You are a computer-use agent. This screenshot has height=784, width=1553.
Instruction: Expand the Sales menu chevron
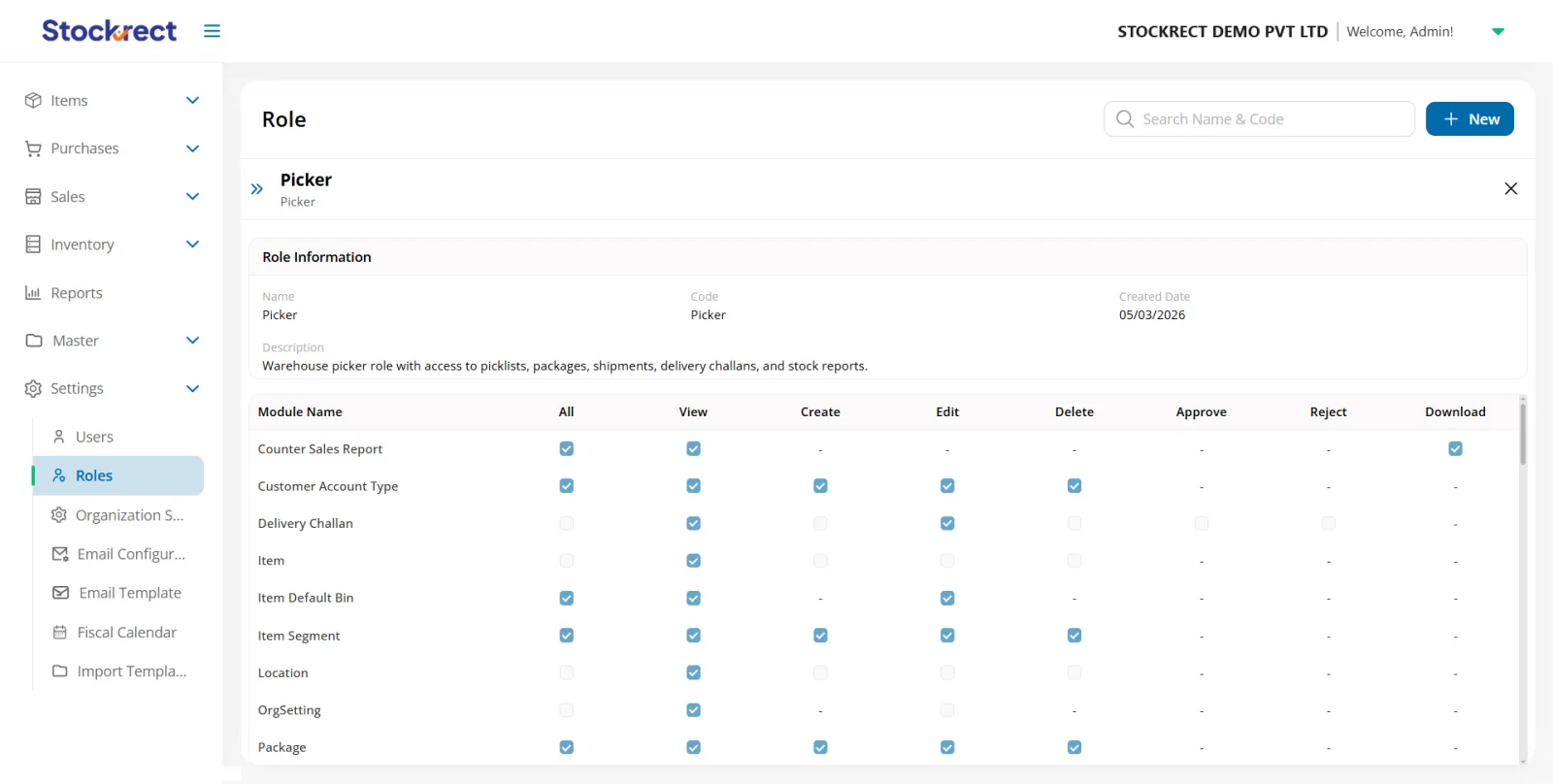[x=192, y=196]
